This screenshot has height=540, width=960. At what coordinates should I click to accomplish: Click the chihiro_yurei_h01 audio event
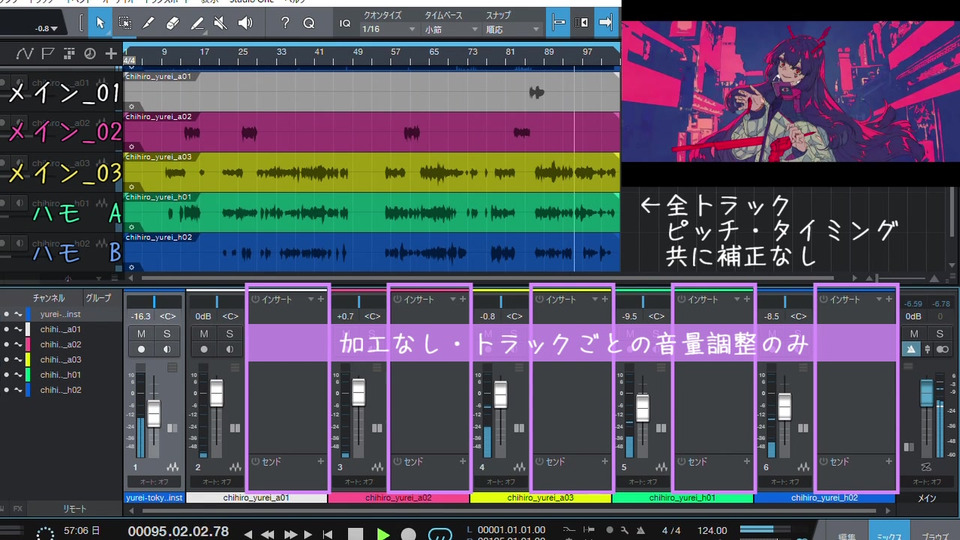coord(372,212)
